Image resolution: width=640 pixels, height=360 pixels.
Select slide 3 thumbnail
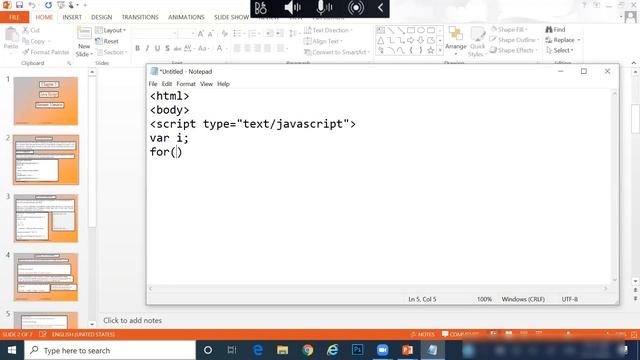(x=46, y=218)
